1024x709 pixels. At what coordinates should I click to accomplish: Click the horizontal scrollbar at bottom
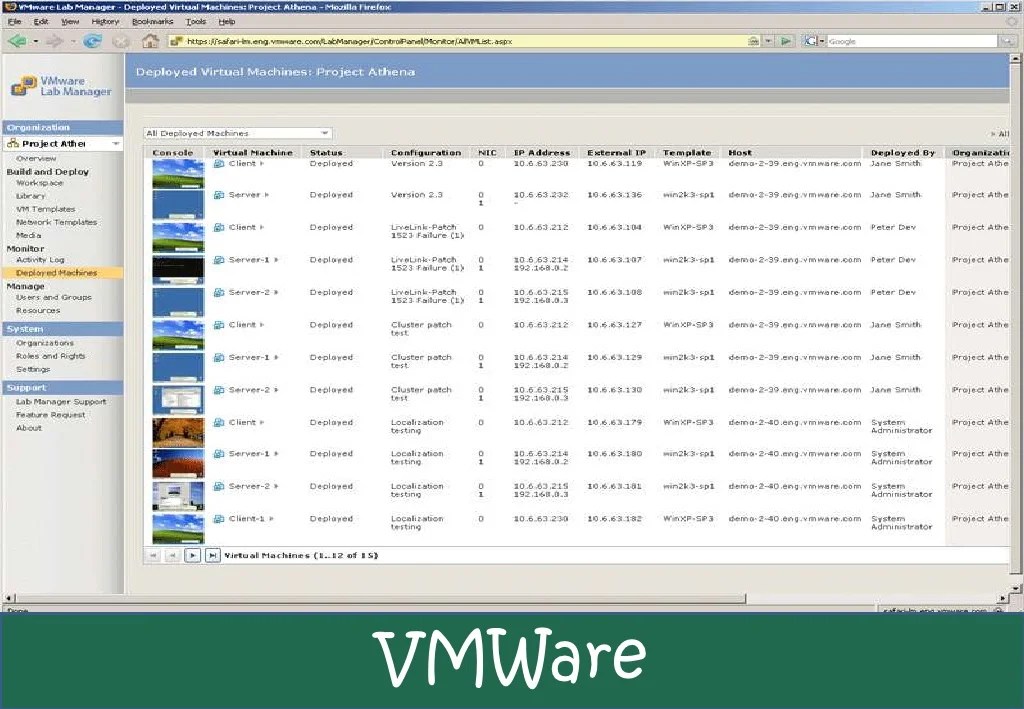coord(379,598)
